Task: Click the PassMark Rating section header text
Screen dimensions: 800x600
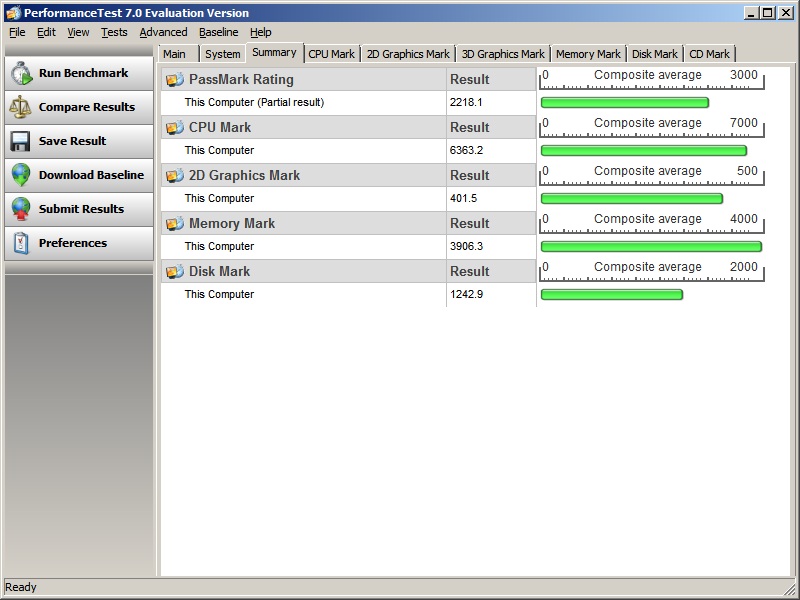Action: tap(241, 80)
